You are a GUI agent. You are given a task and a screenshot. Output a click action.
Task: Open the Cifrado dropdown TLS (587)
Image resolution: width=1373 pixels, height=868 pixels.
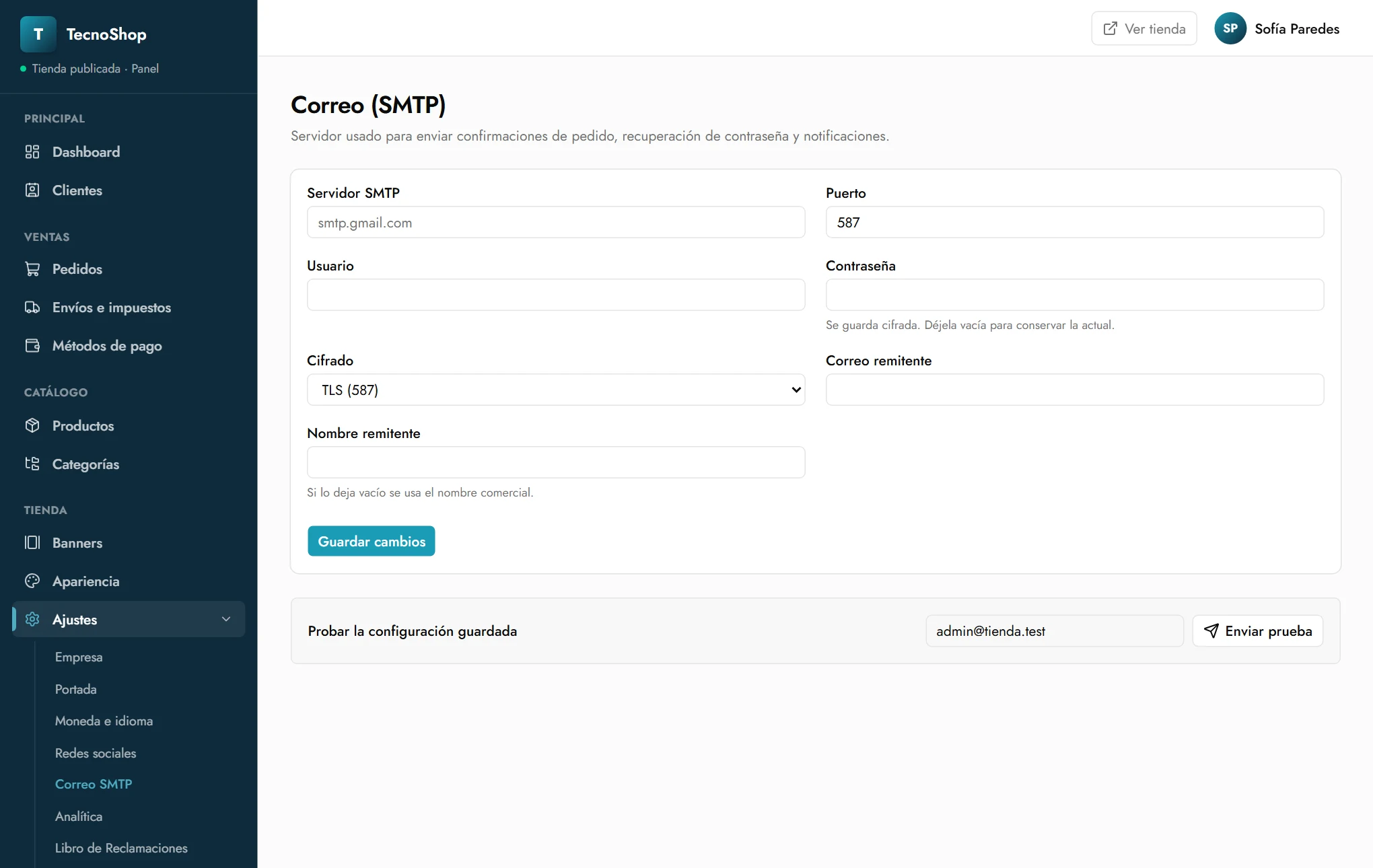tap(556, 390)
